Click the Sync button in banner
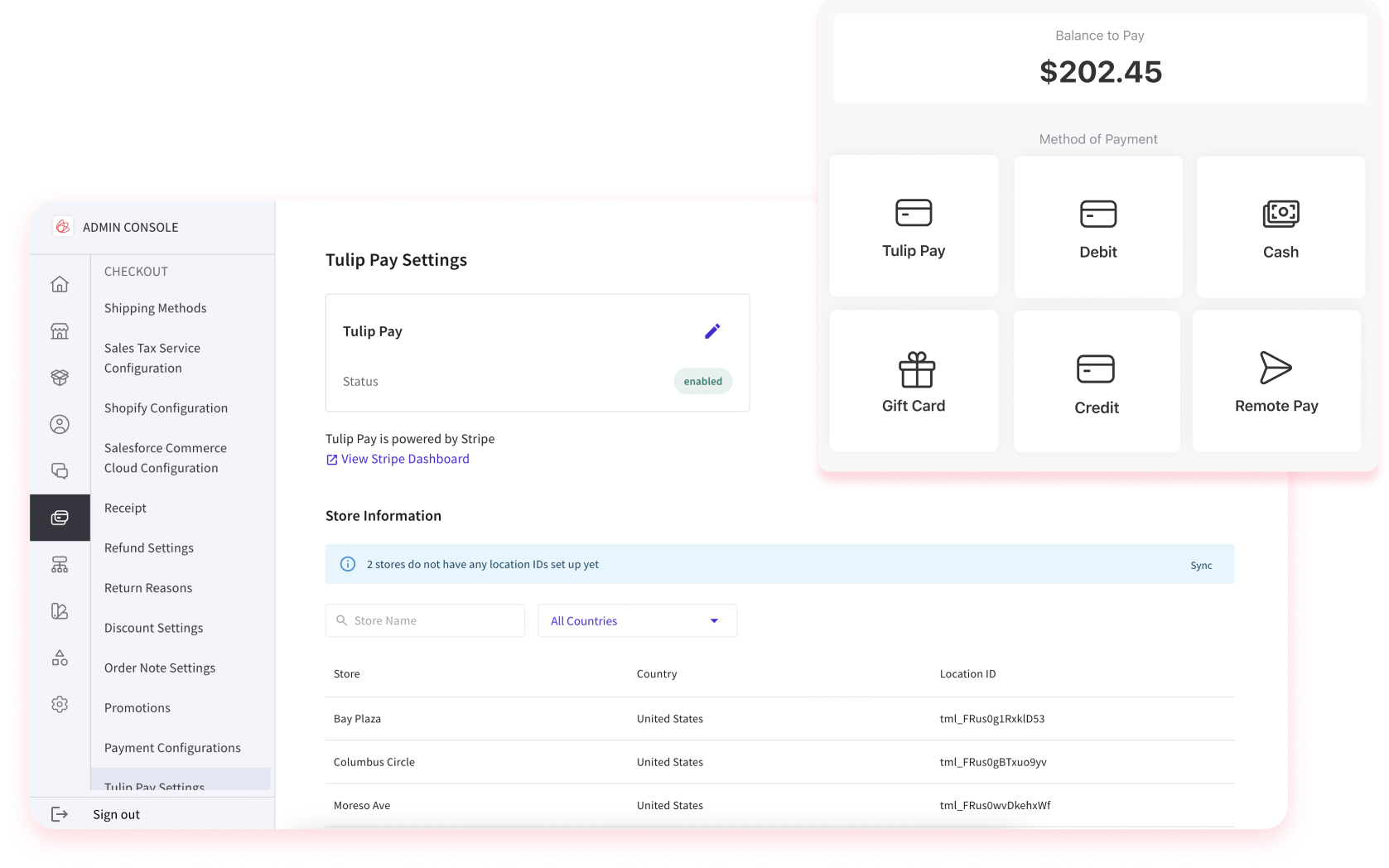Viewport: 1389px width, 868px height. 1201,565
